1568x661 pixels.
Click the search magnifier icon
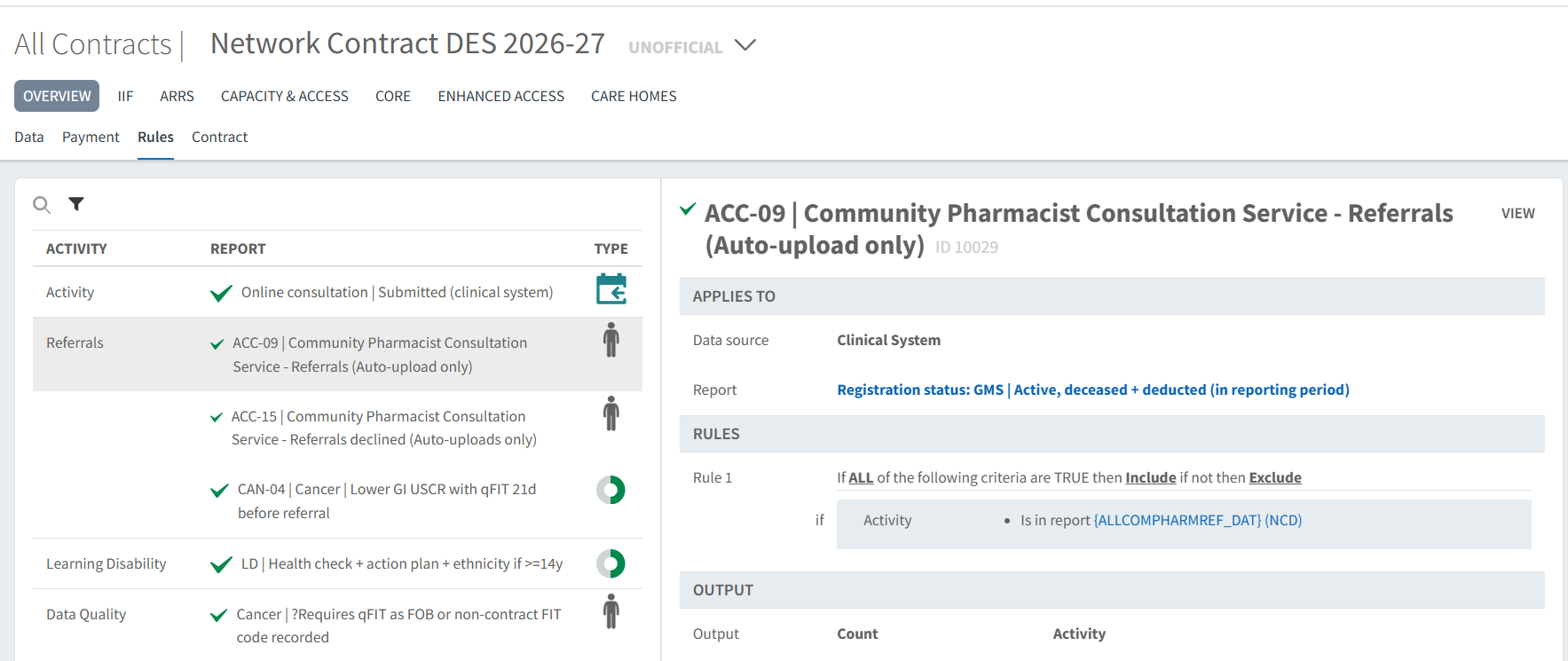click(x=41, y=205)
